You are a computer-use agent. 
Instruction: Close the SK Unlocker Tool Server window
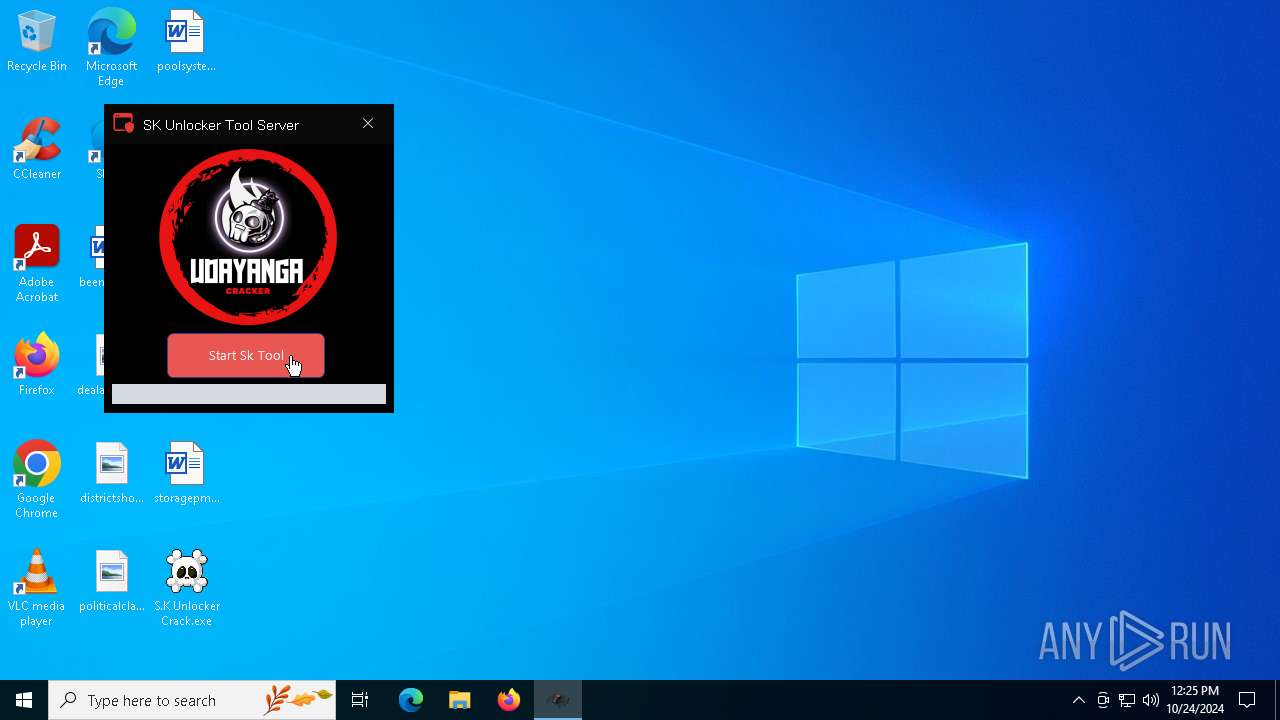(x=368, y=124)
